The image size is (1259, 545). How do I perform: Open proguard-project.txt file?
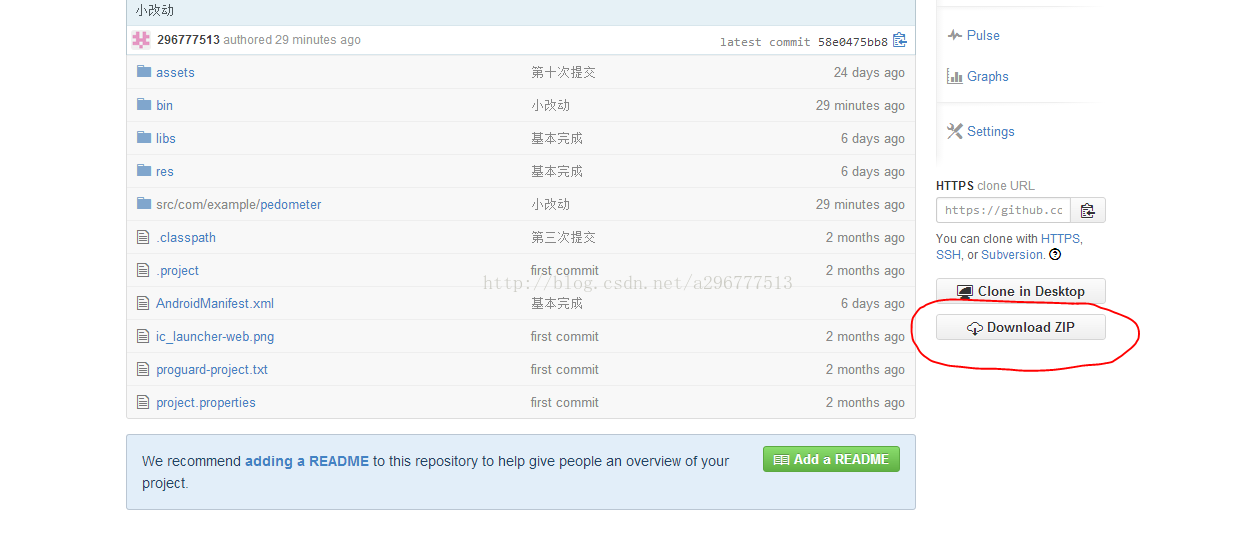[212, 369]
